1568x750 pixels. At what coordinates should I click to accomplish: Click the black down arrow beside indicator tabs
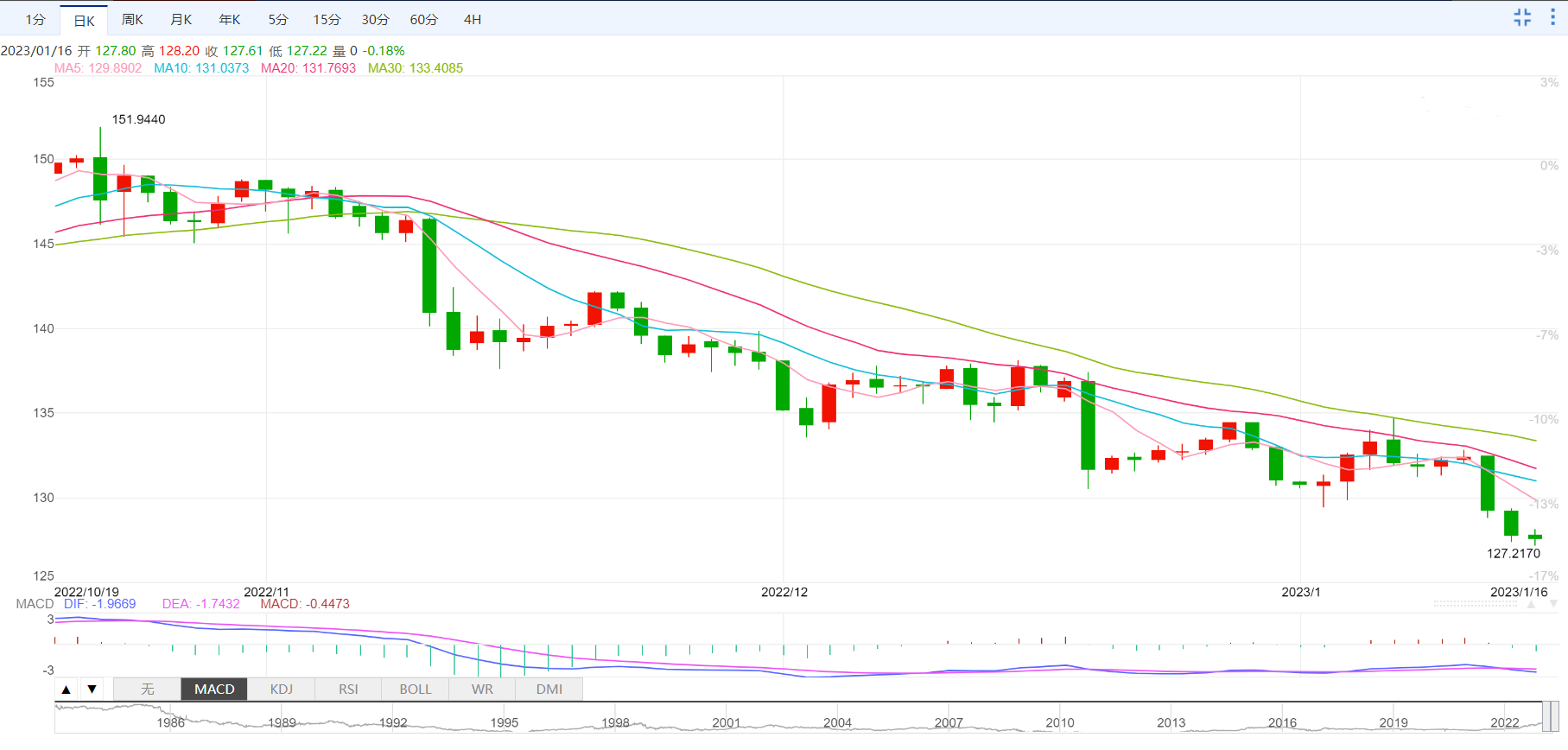[92, 690]
